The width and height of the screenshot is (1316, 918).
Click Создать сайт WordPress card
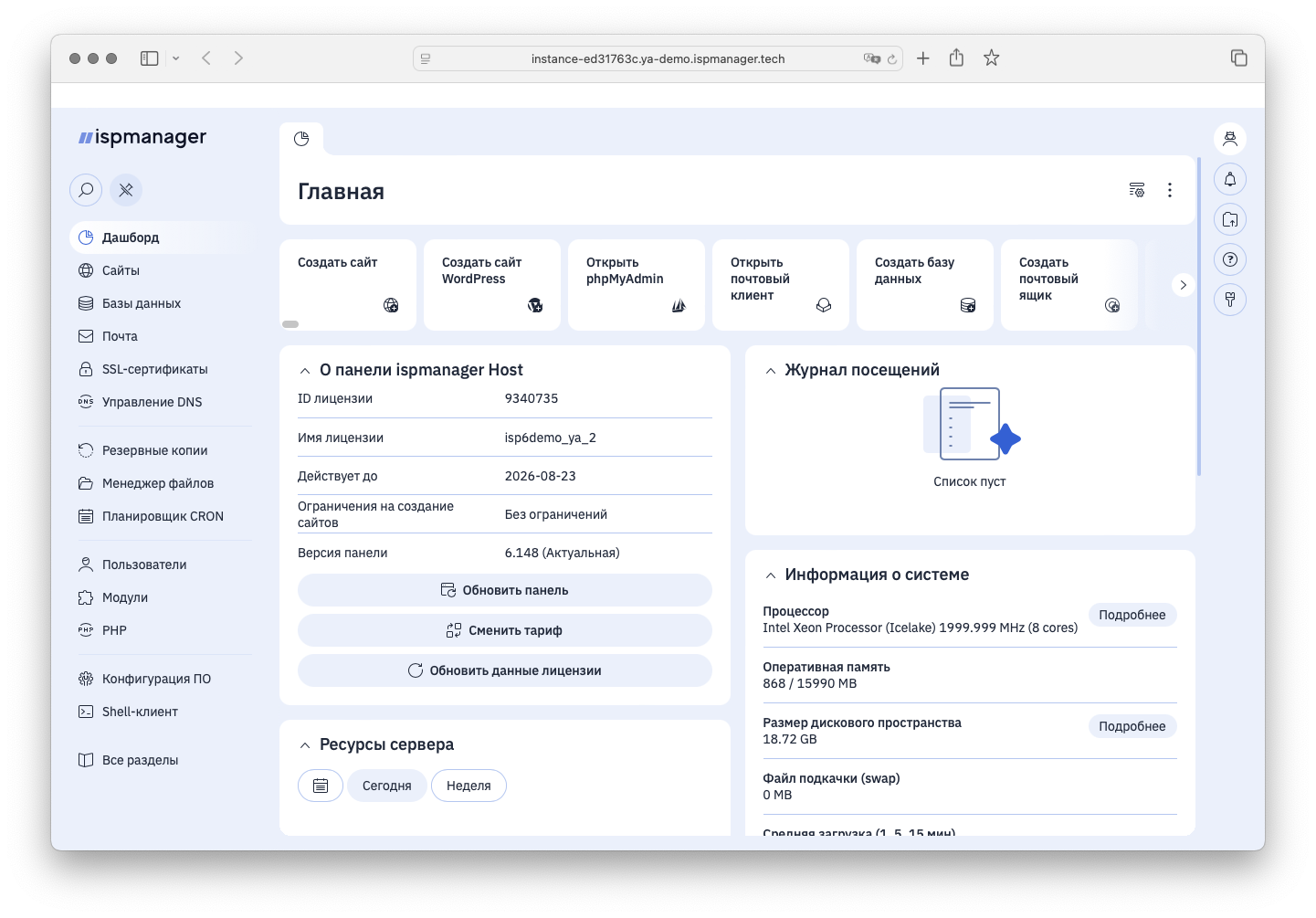coord(492,285)
